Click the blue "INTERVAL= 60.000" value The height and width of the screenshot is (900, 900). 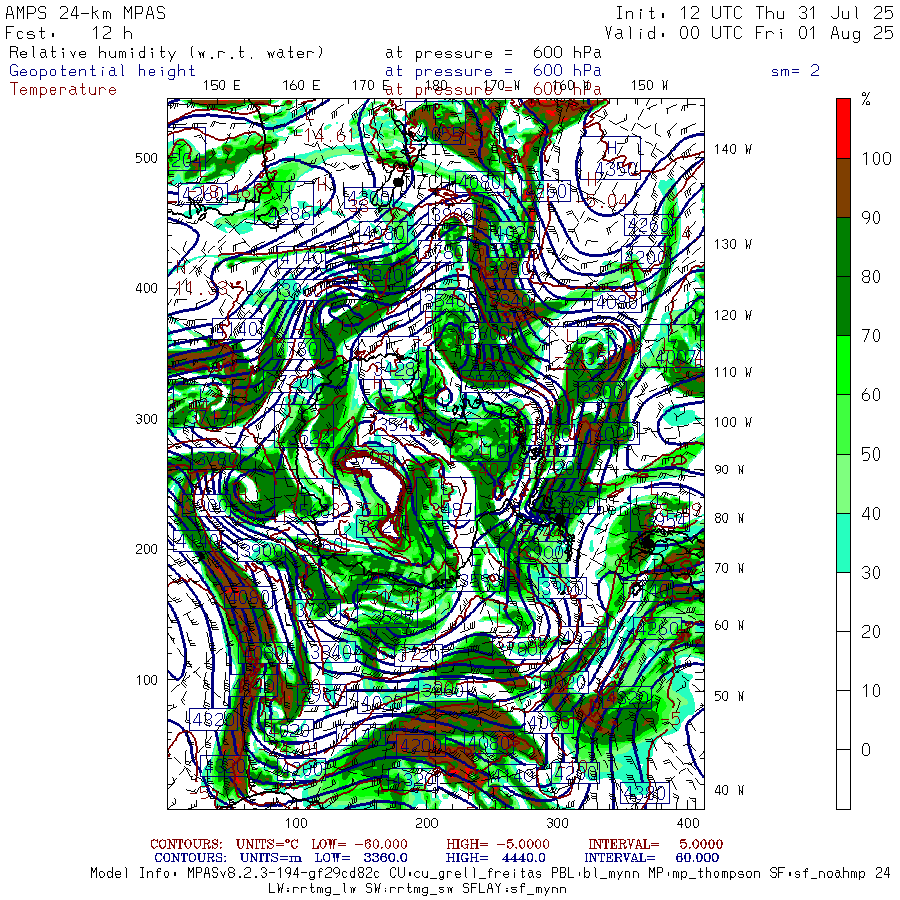[653, 858]
